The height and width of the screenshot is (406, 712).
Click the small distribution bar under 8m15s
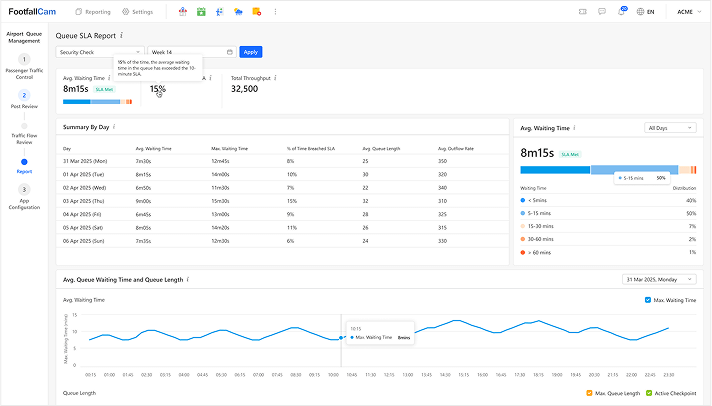[x=97, y=102]
